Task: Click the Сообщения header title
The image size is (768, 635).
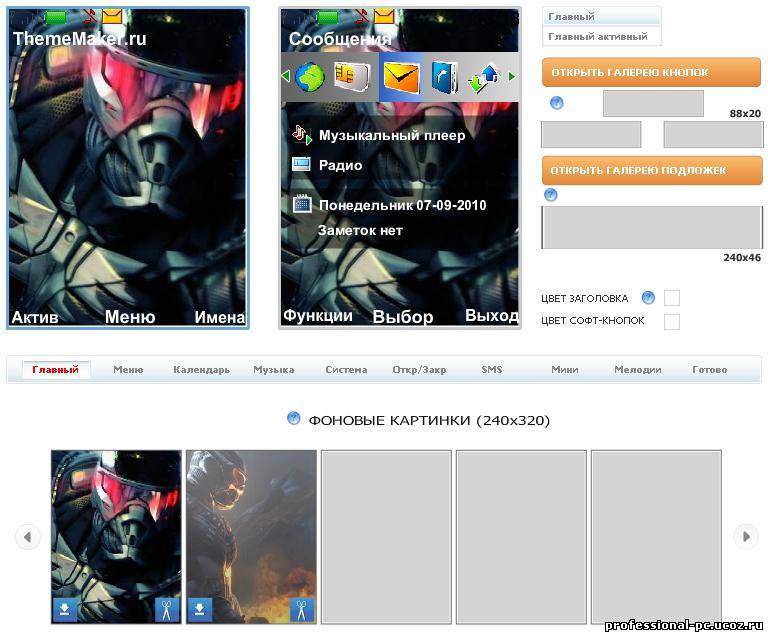Action: [340, 39]
